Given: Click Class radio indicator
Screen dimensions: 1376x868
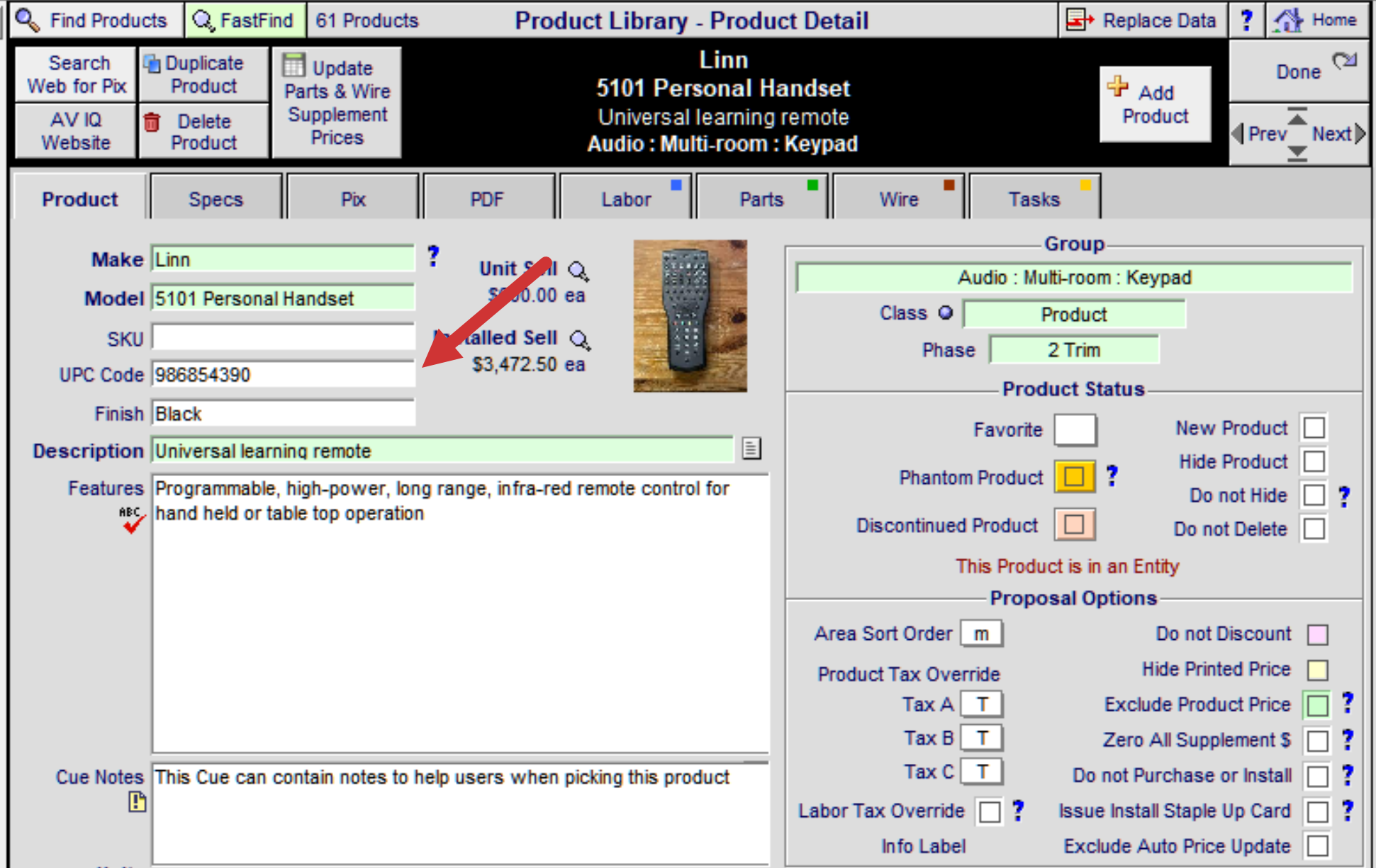Looking at the screenshot, I should [945, 312].
